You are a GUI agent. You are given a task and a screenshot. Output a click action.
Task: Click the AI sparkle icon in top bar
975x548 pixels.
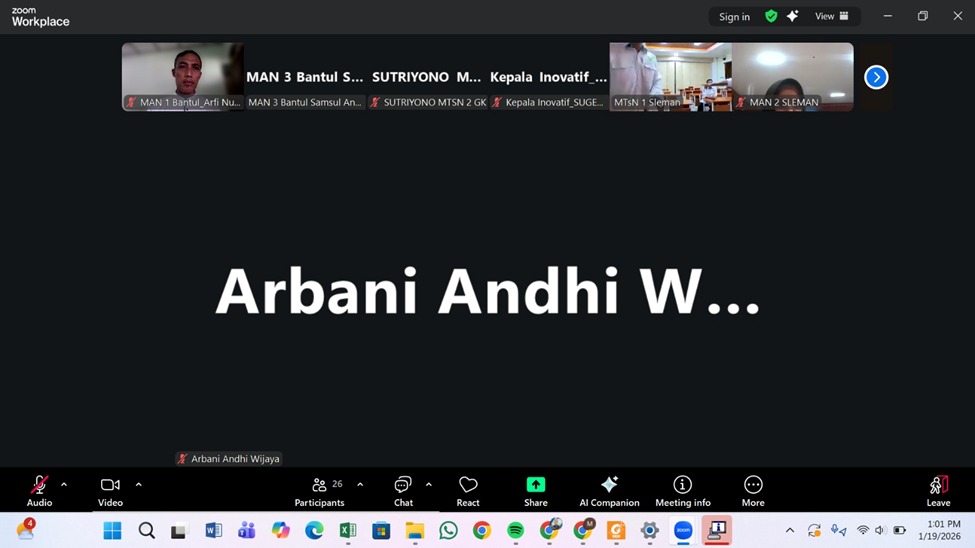click(x=793, y=16)
